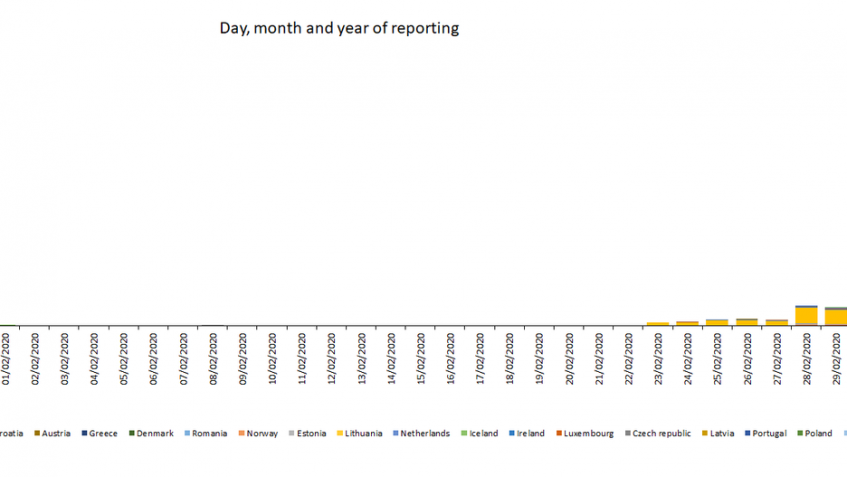Click the 12/02/2020 date label

pyautogui.click(x=332, y=359)
